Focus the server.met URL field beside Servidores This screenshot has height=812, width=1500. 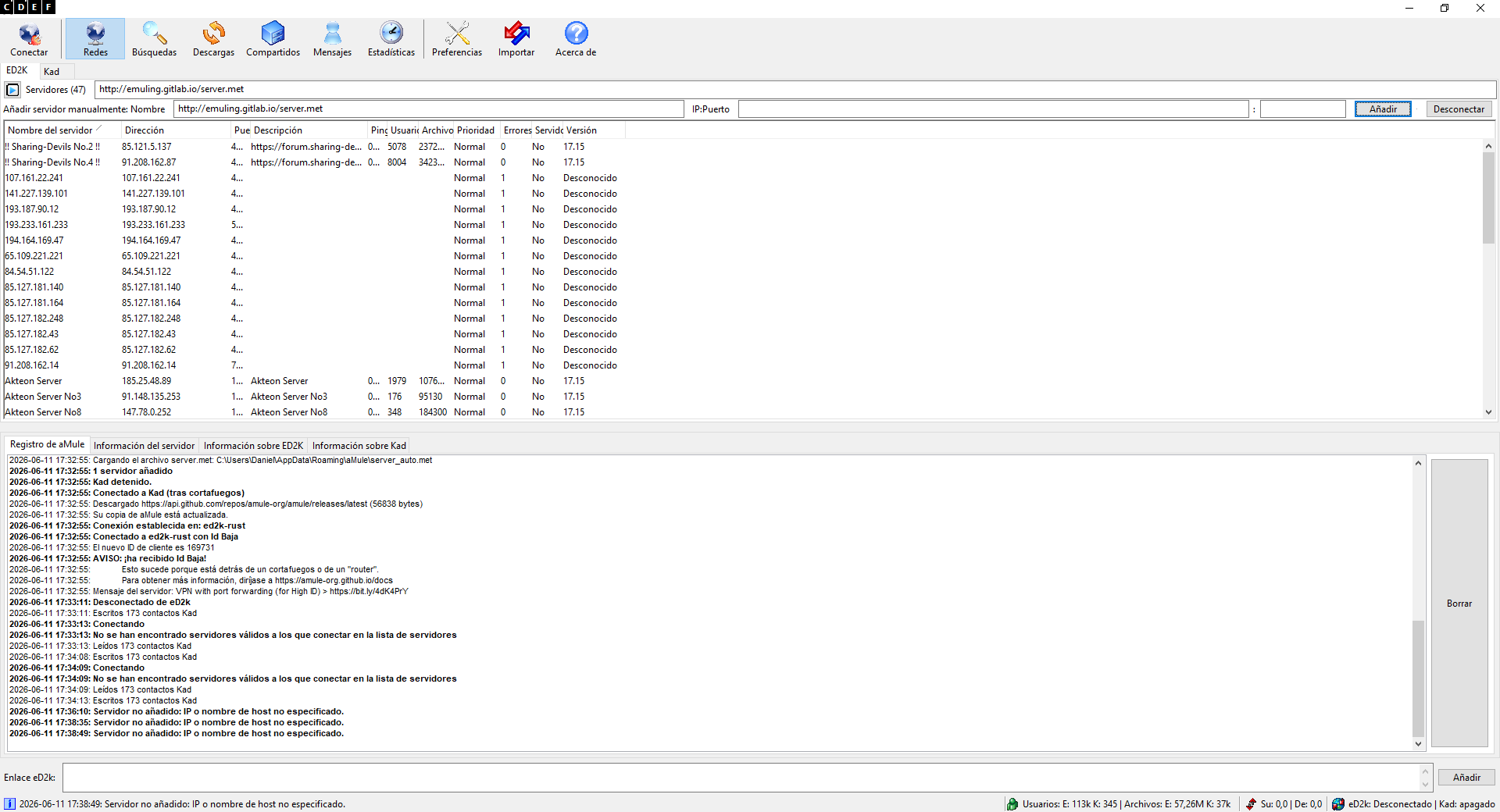coord(795,90)
